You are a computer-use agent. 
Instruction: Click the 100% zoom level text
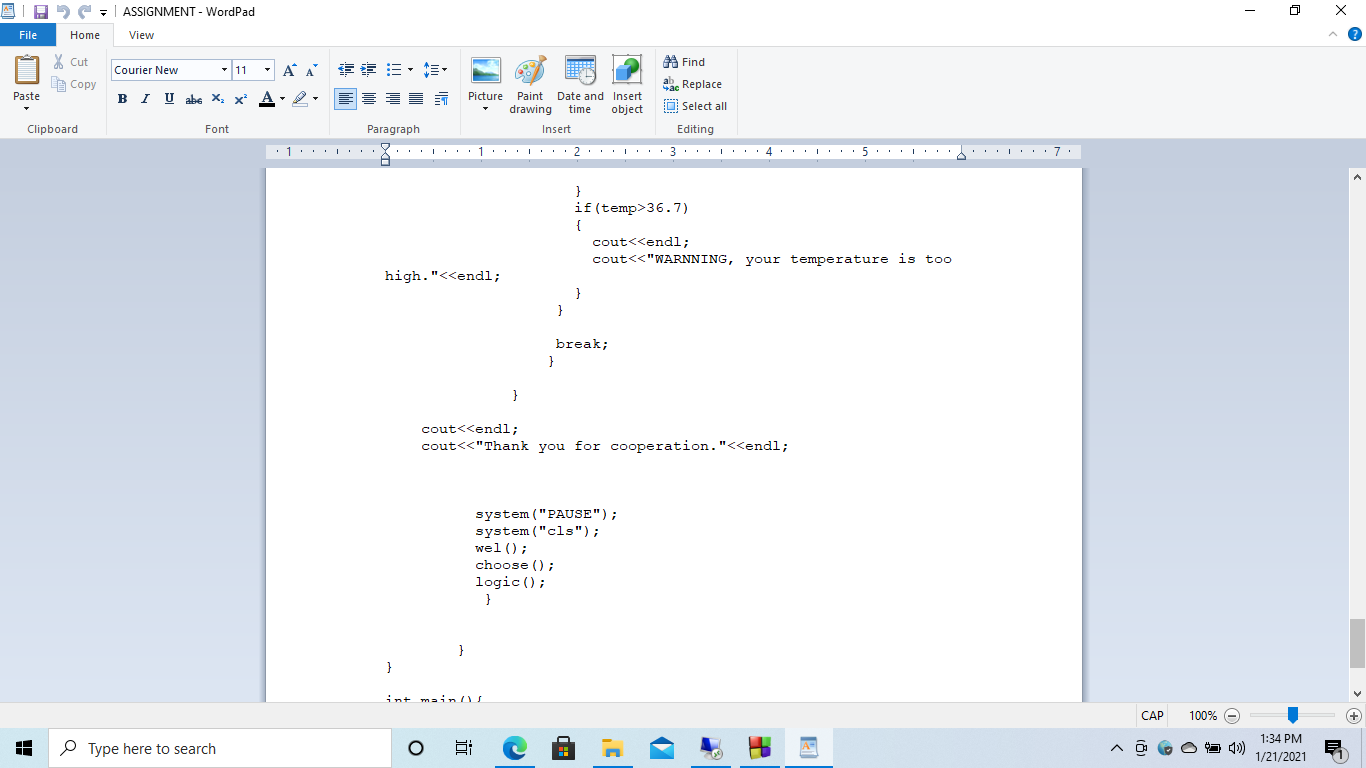pyautogui.click(x=1203, y=716)
